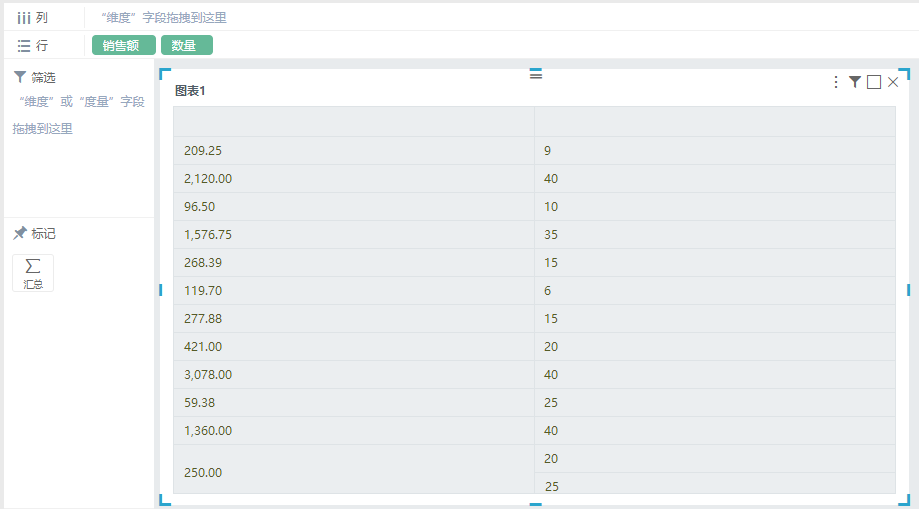Click the 图表1 chart title
Screen dimensions: 919x509
tap(190, 91)
